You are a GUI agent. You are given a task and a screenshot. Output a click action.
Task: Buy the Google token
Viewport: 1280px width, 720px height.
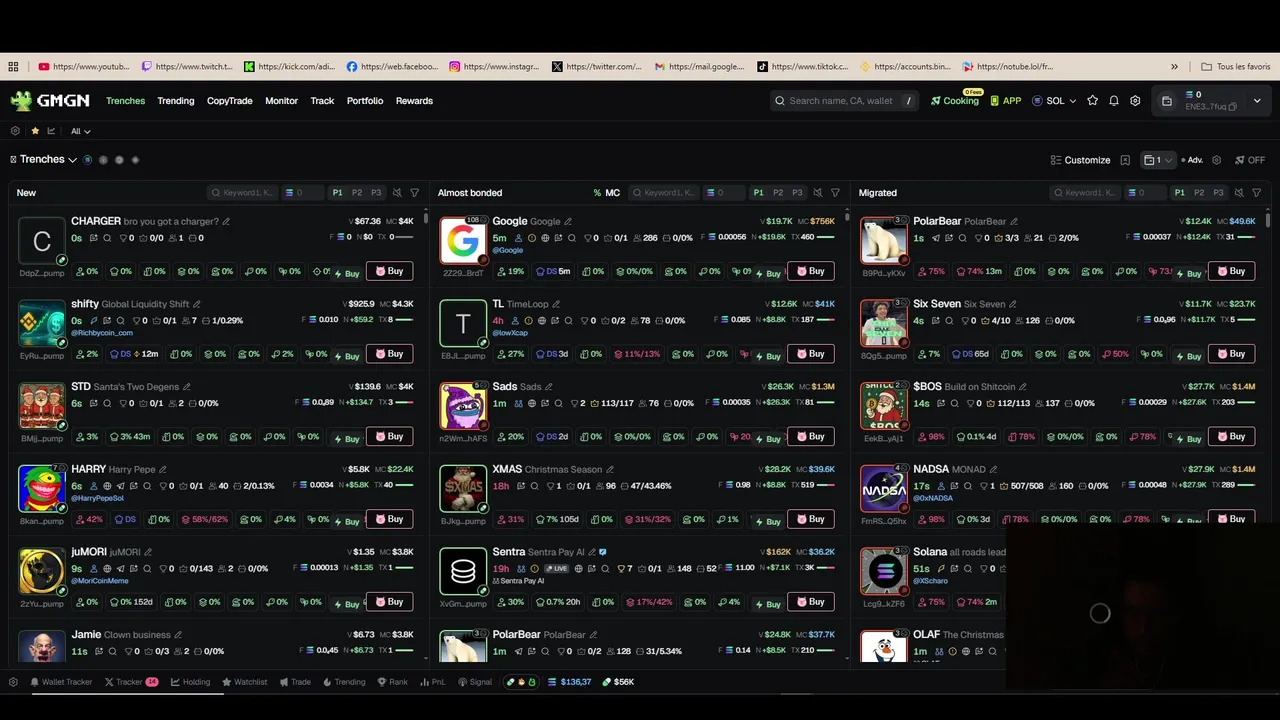[811, 271]
